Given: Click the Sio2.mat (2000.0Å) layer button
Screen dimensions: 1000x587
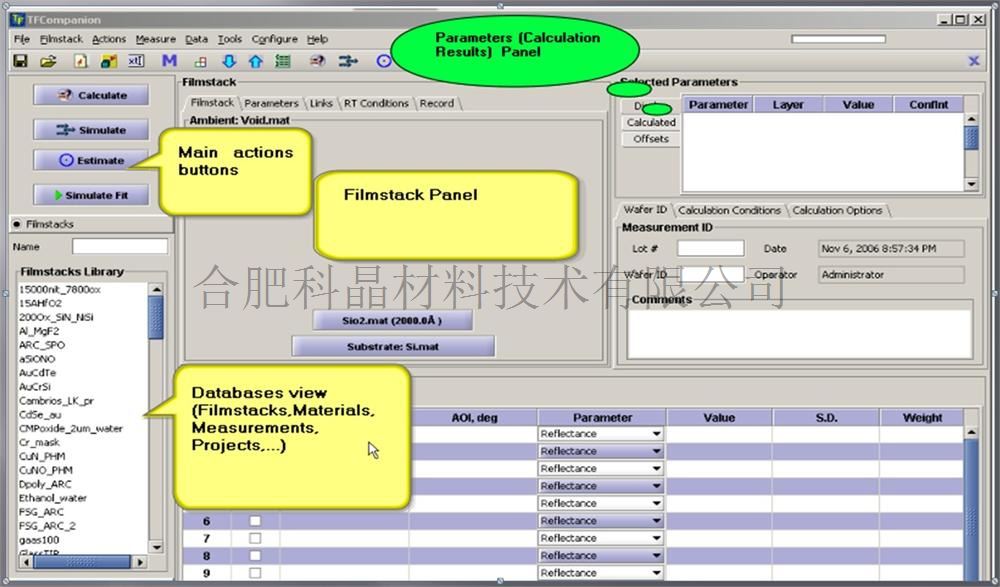Looking at the screenshot, I should 392,320.
